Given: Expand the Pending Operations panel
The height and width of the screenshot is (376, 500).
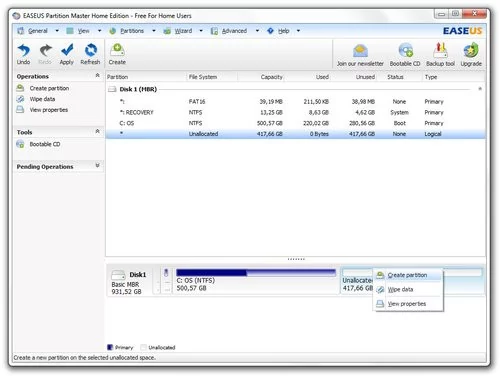Looking at the screenshot, I should click(x=97, y=165).
